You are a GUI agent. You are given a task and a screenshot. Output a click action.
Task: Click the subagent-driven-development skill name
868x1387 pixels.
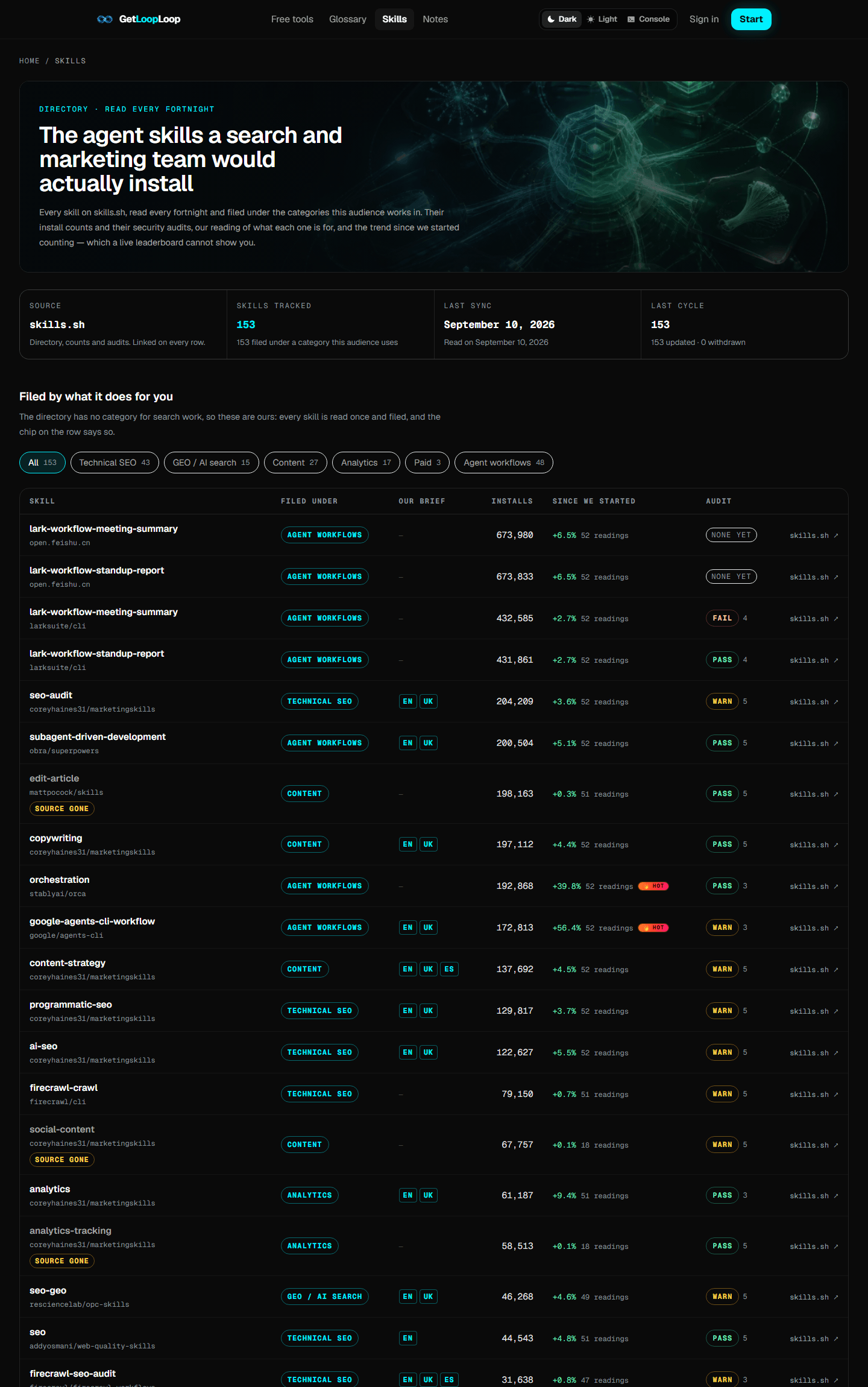pyautogui.click(x=98, y=737)
